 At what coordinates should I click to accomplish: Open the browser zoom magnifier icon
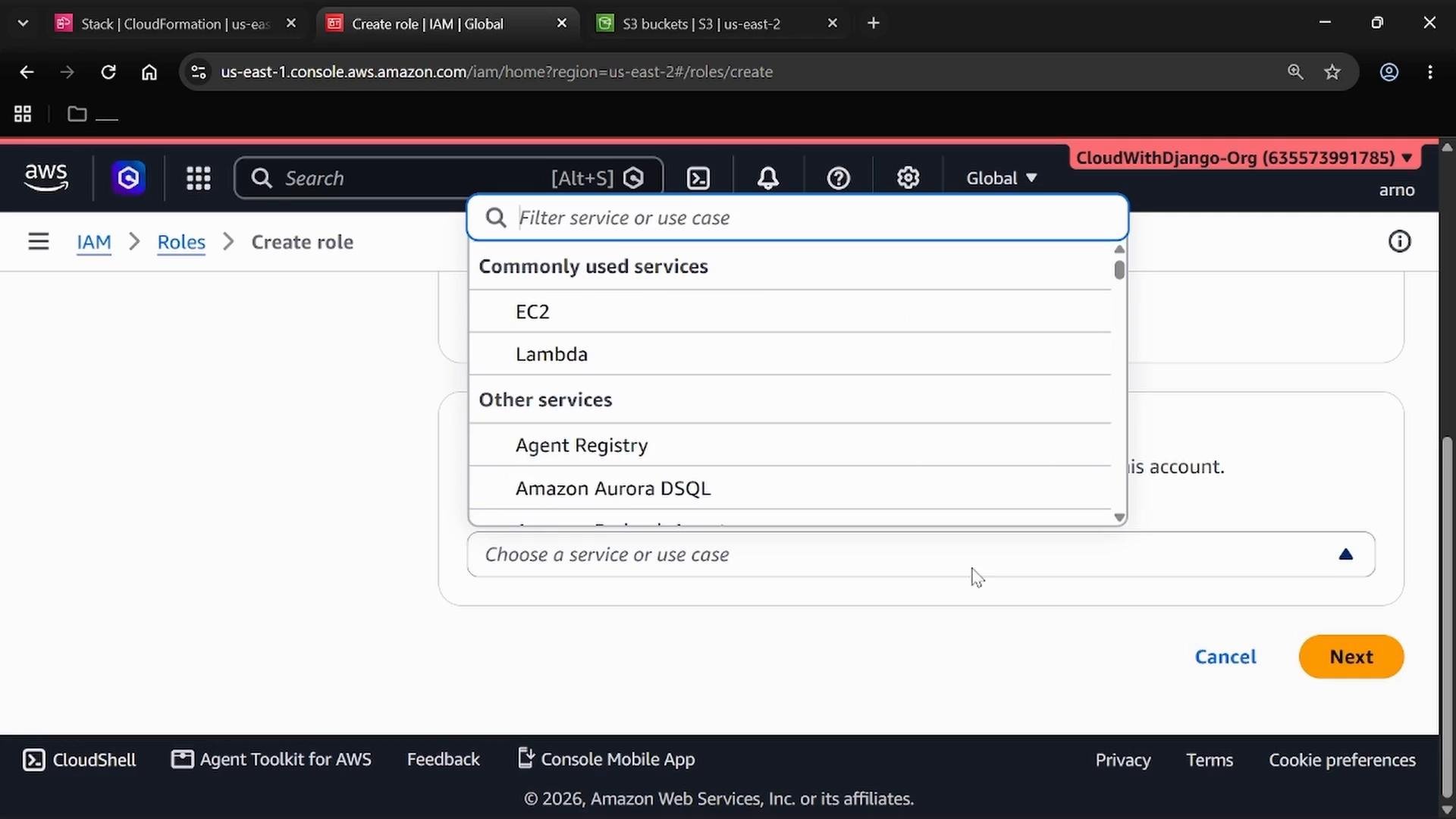[1295, 72]
